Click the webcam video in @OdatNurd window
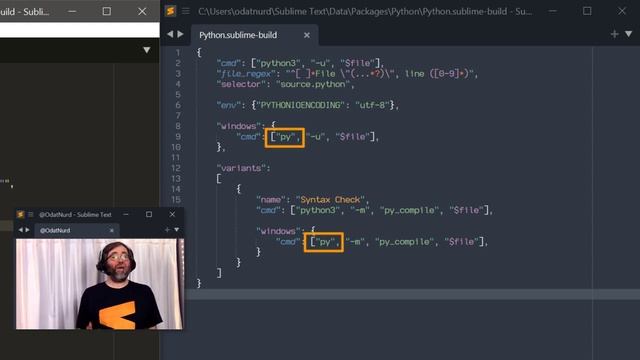The height and width of the screenshot is (360, 640). [99, 284]
